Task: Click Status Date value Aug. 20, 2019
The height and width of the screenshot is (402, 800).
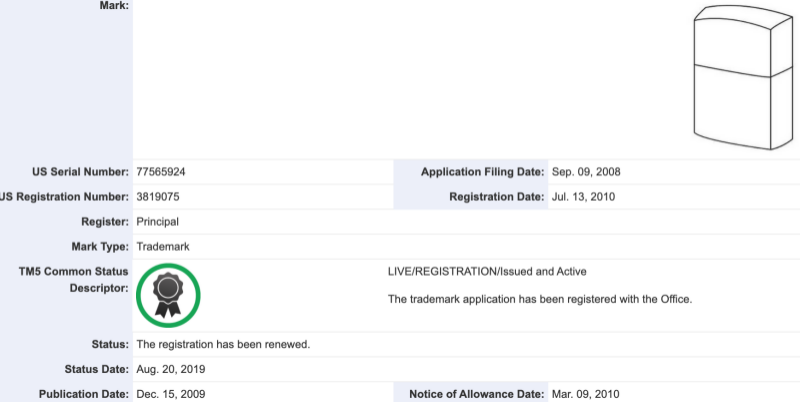Action: (170, 369)
